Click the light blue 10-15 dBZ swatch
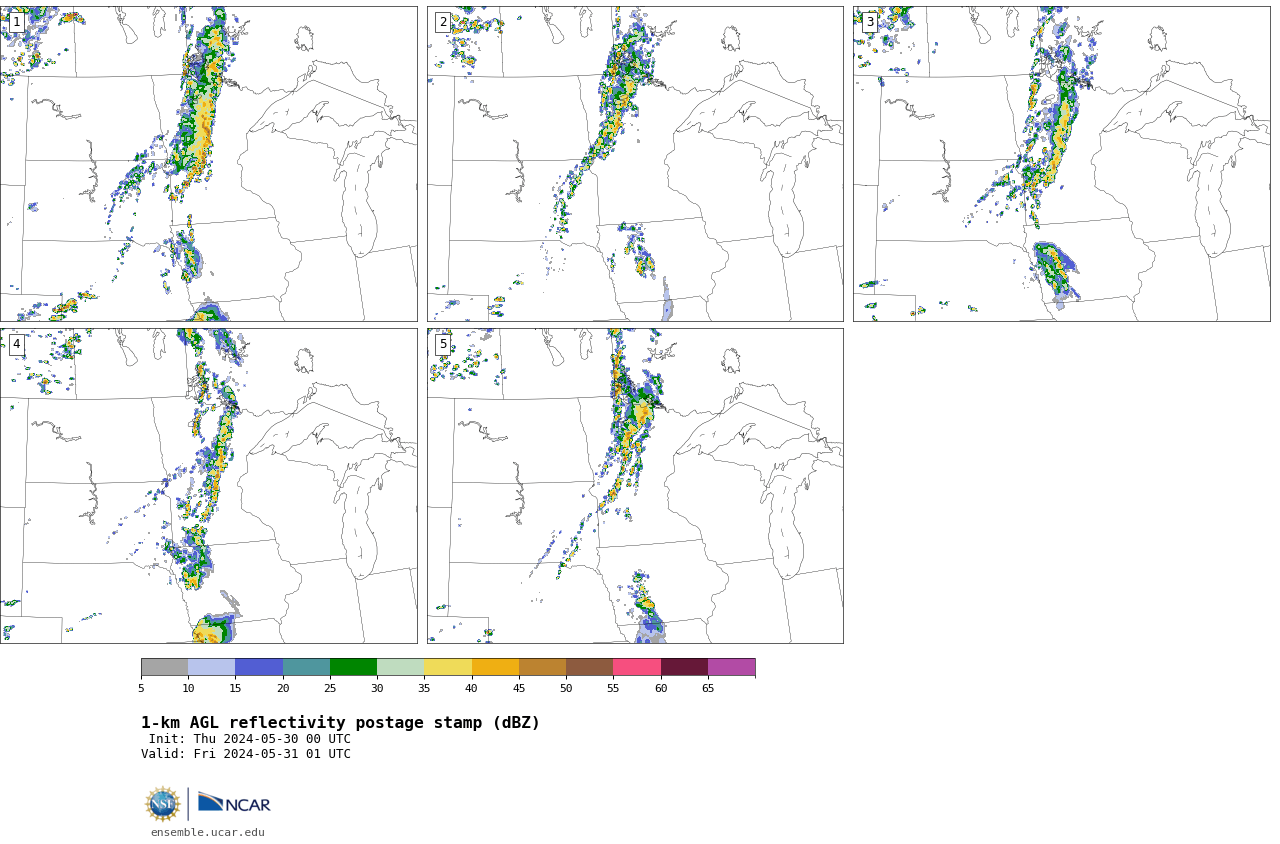1280x844 pixels. tap(211, 667)
